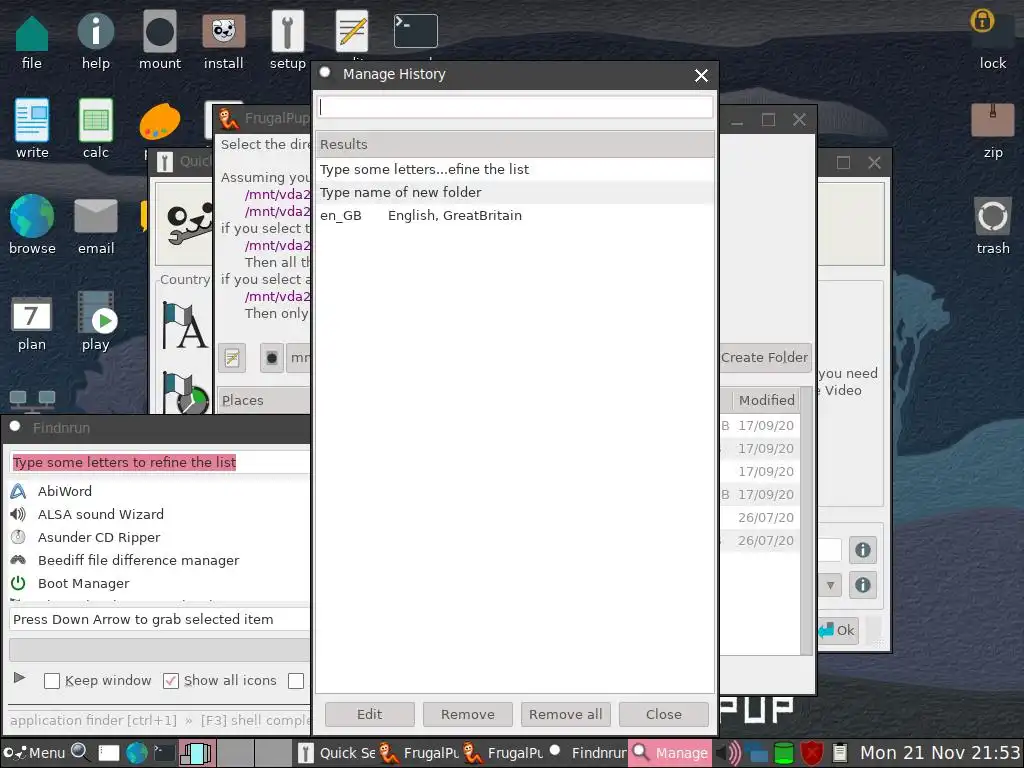
Task: Click the taskbar clock Mon 21 Nov
Action: point(940,753)
